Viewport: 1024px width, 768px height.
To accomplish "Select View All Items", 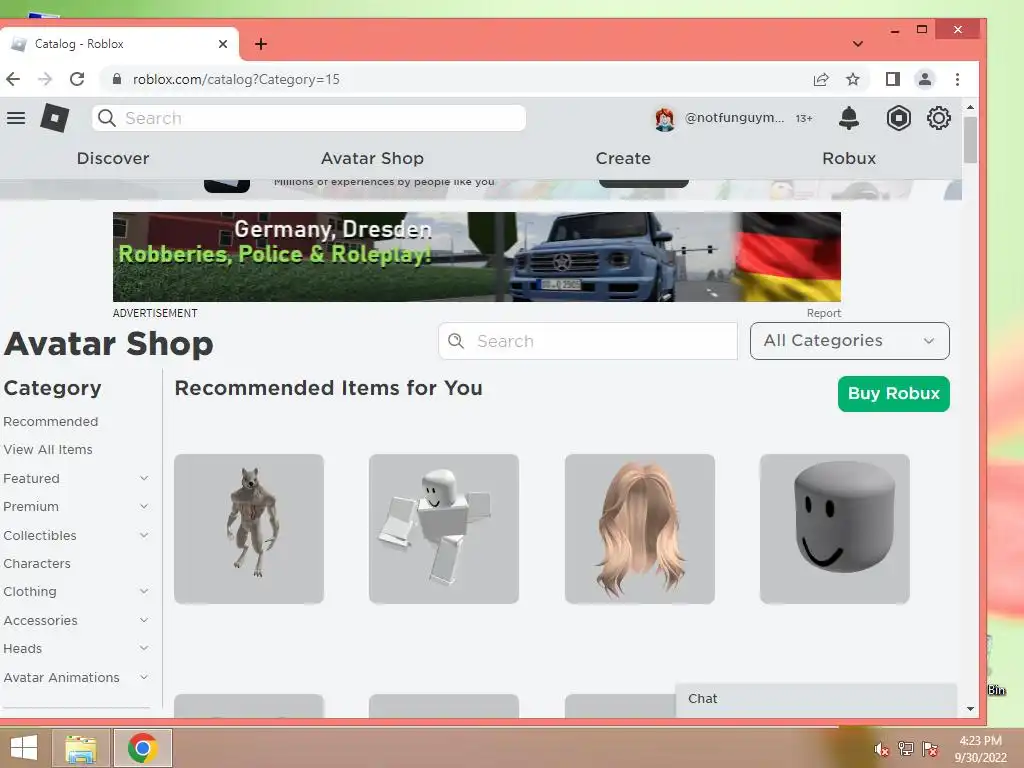I will [48, 449].
